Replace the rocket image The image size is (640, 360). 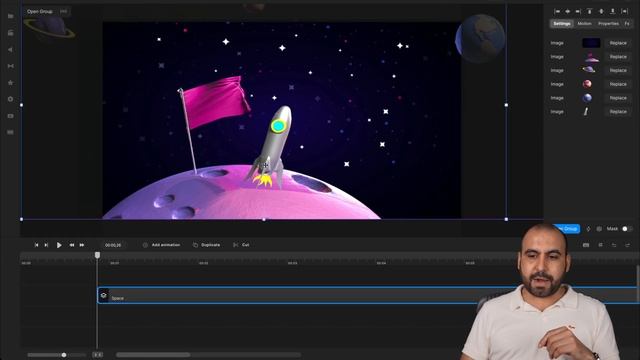(618, 111)
